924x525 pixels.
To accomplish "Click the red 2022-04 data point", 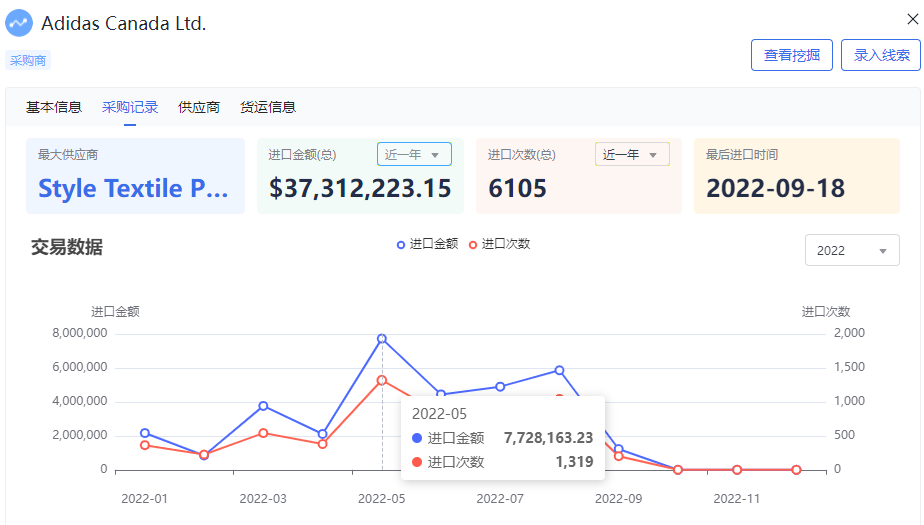I will click(x=322, y=444).
